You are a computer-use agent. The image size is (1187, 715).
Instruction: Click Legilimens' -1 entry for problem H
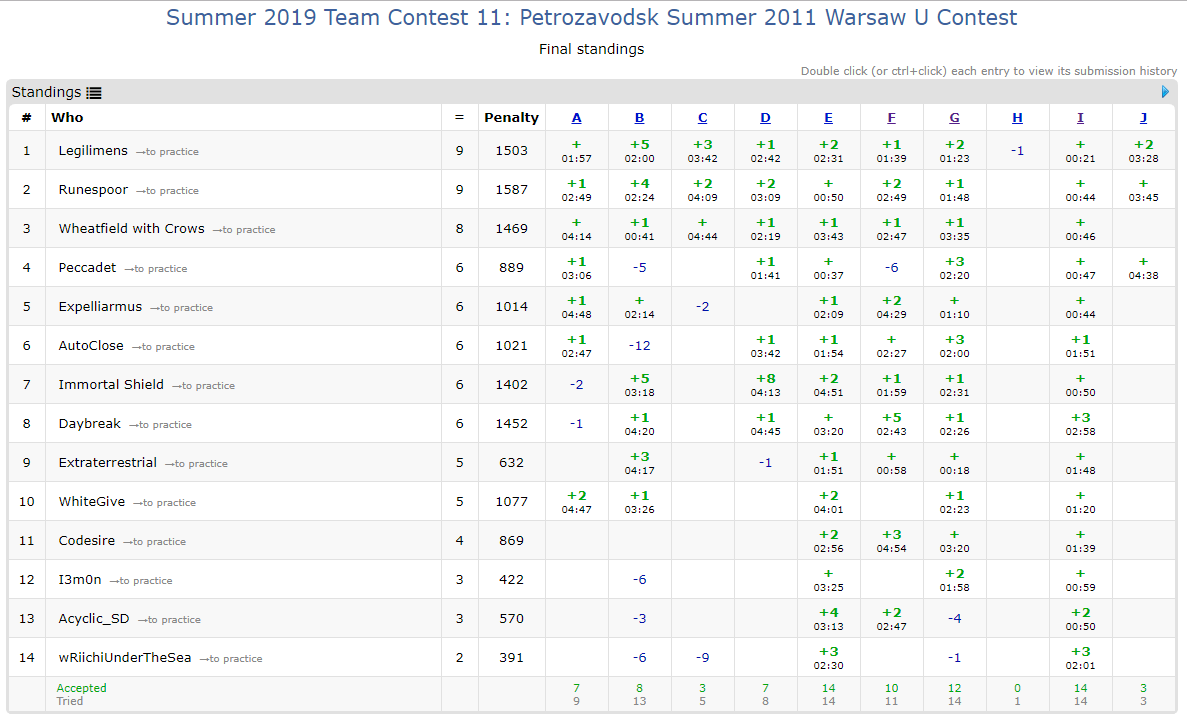(x=1017, y=150)
